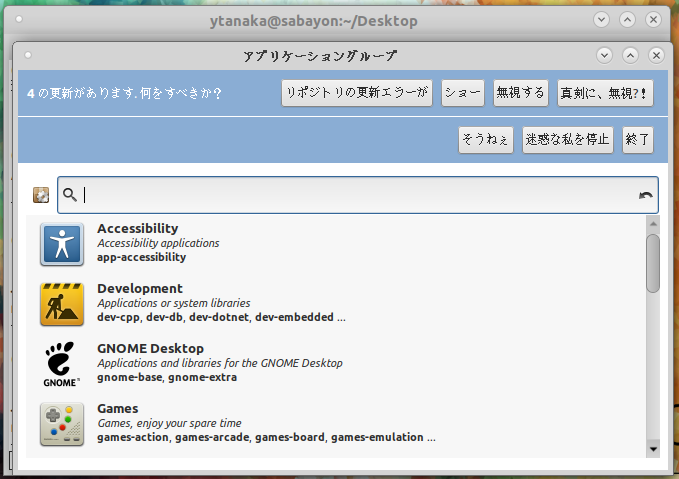Click the Accessibility category icon
The image size is (679, 479).
(61, 244)
